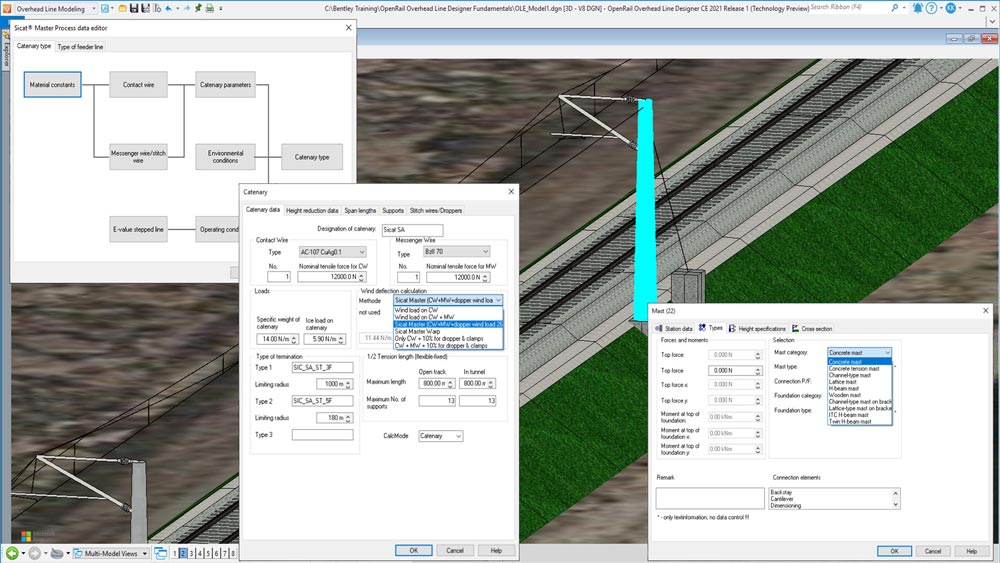The height and width of the screenshot is (563, 1000).
Task: Open the Help question mark icon
Action: point(931,8)
